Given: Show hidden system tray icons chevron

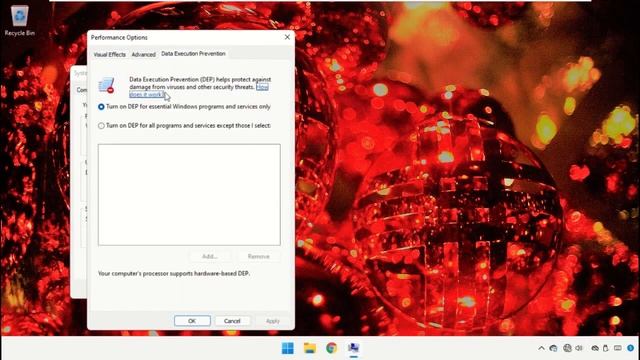Looking at the screenshot, I should (x=541, y=348).
